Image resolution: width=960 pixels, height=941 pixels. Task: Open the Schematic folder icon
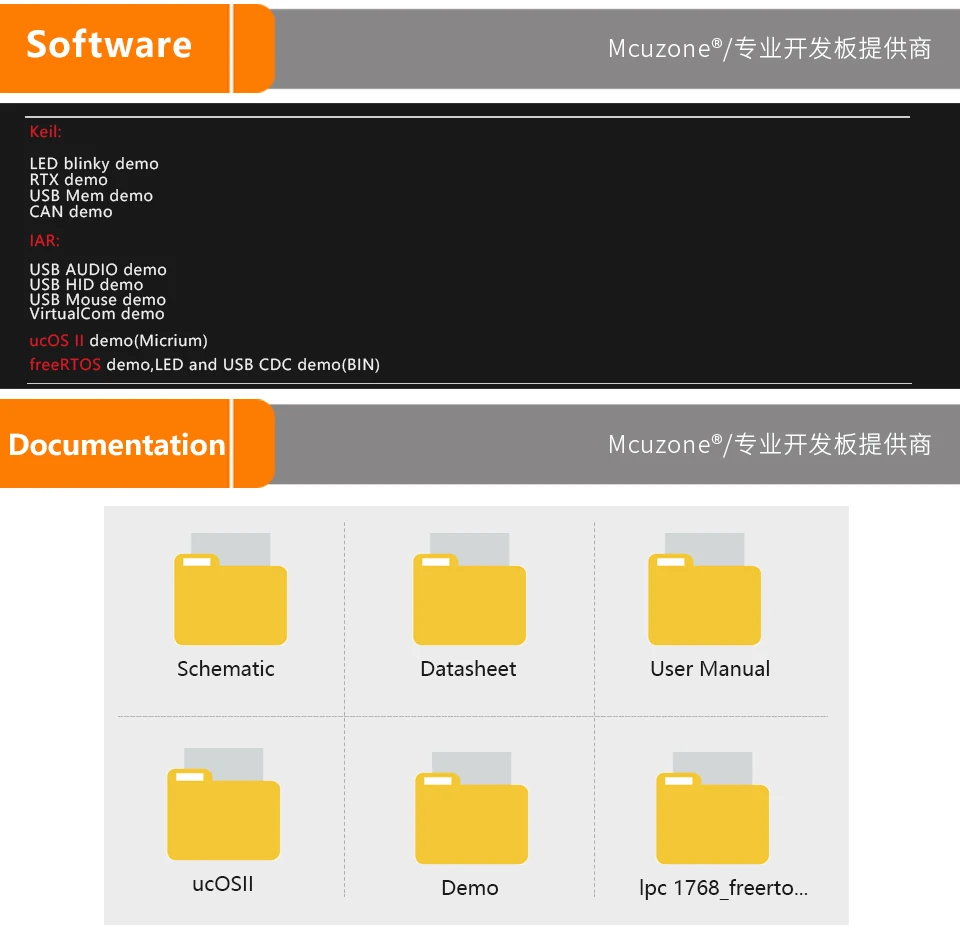pos(230,588)
